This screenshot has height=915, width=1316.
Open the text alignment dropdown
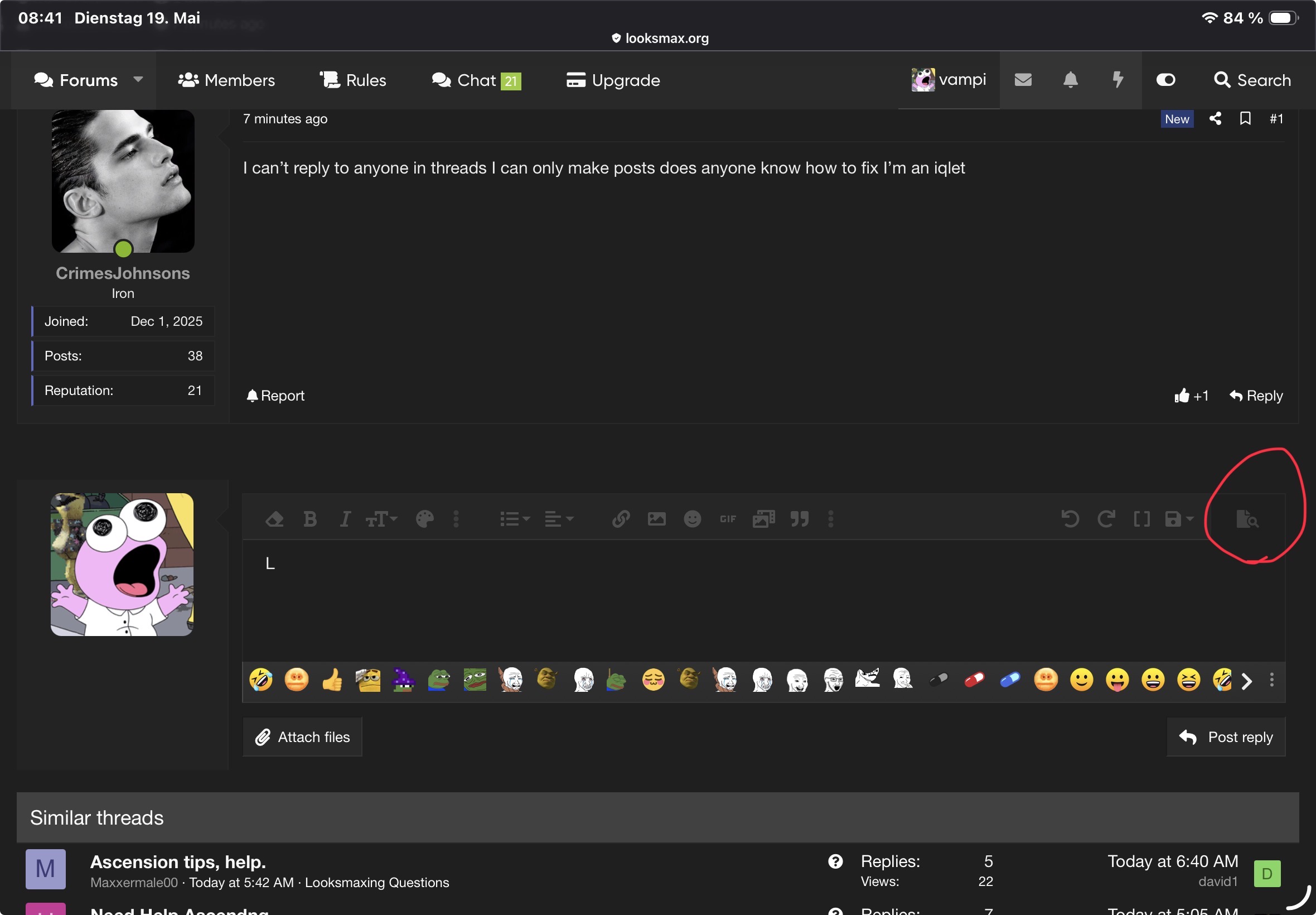pos(559,519)
